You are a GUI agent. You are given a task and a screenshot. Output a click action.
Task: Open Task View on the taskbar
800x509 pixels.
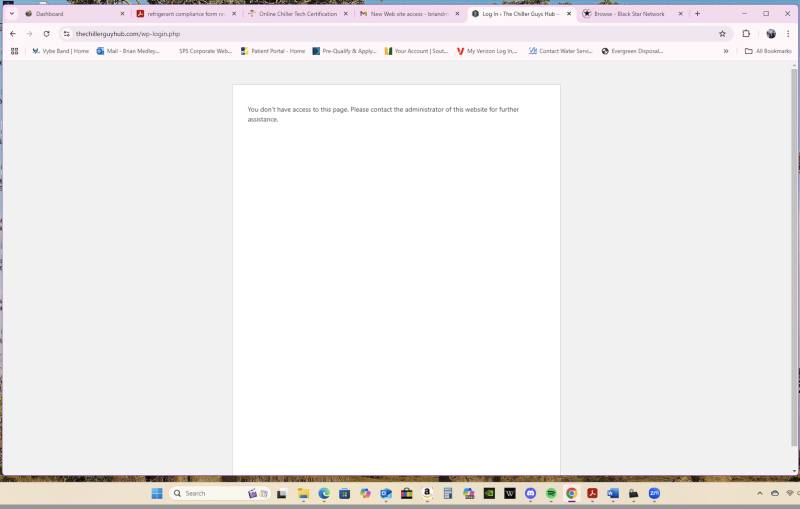[282, 493]
